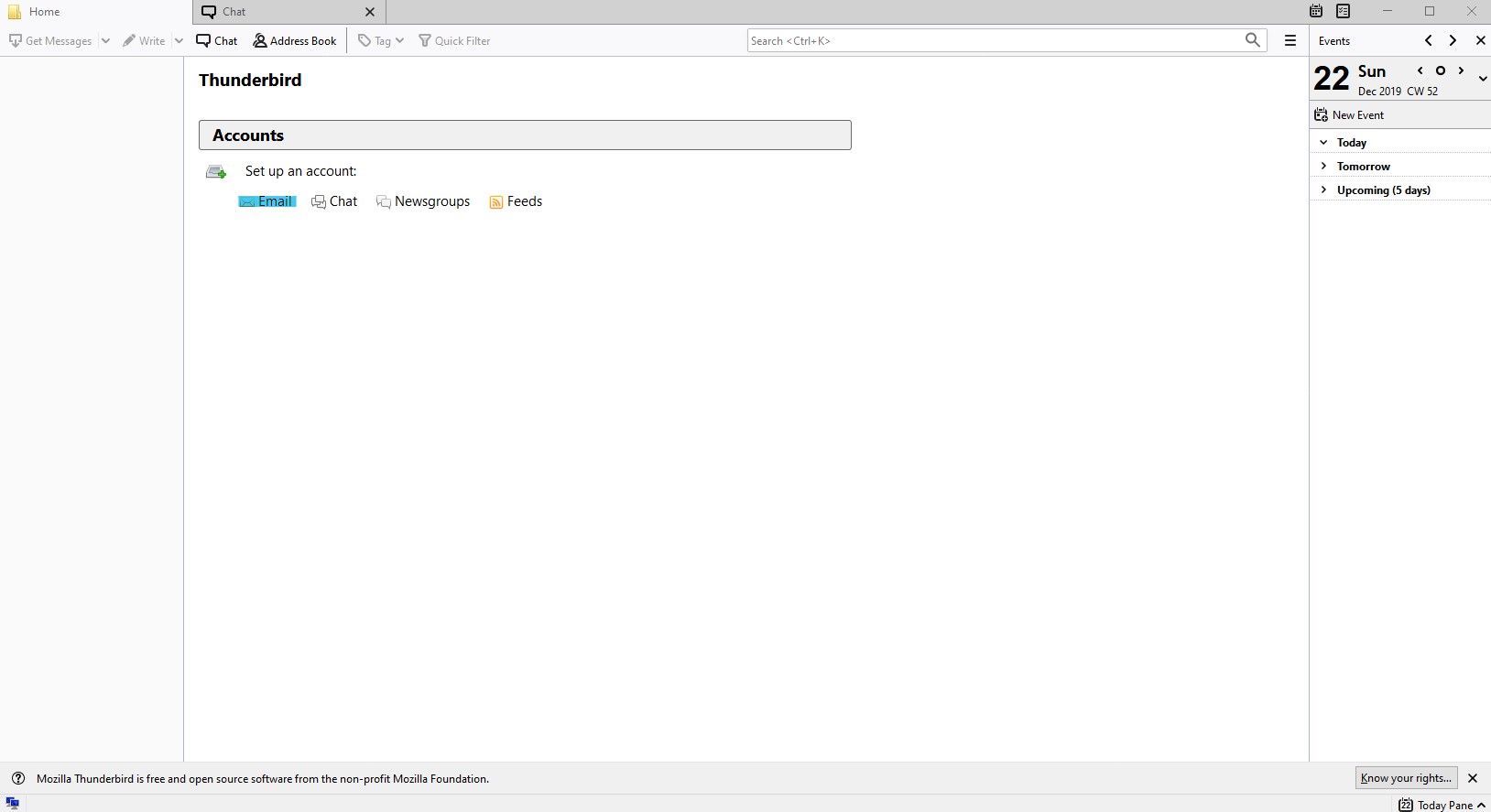Set up a Newsgroups account

tap(423, 201)
